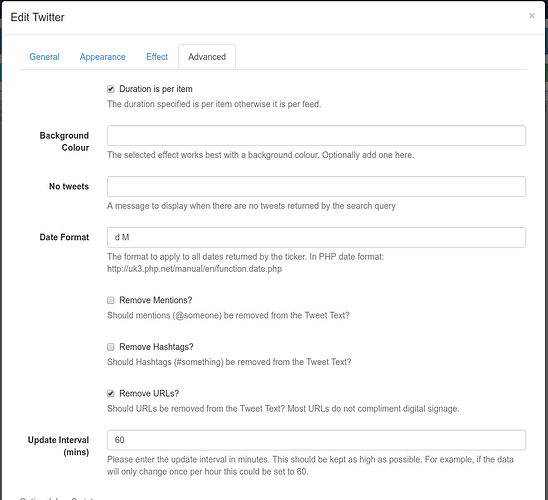Disable Remove URLs checkbox
548x500 pixels.
111,394
